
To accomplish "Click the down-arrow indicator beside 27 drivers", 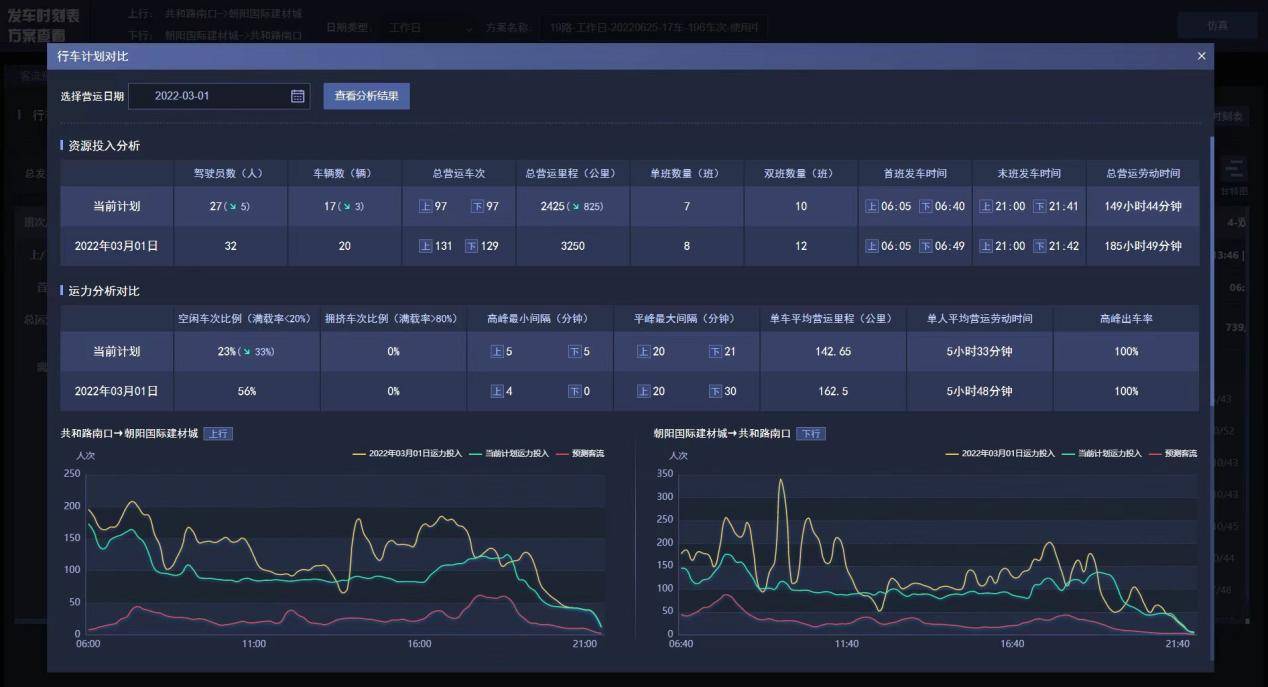I will point(231,207).
